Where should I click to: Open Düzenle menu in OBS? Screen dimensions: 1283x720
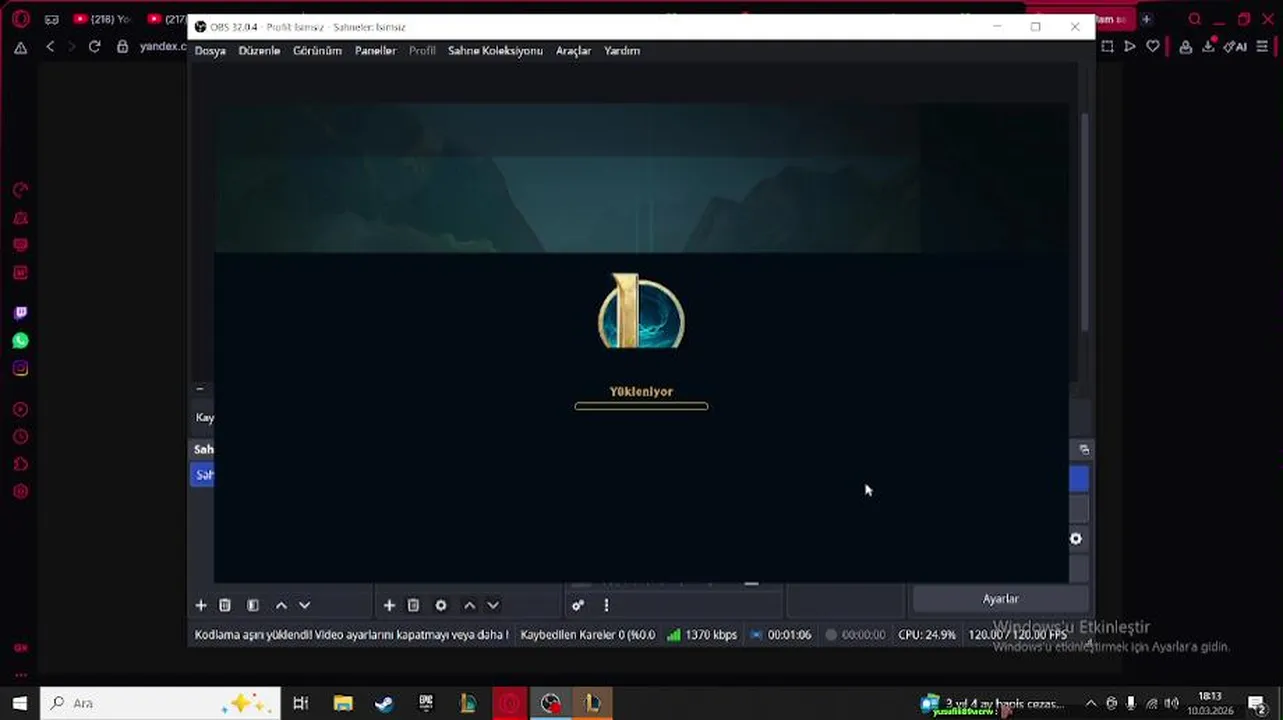pos(259,51)
